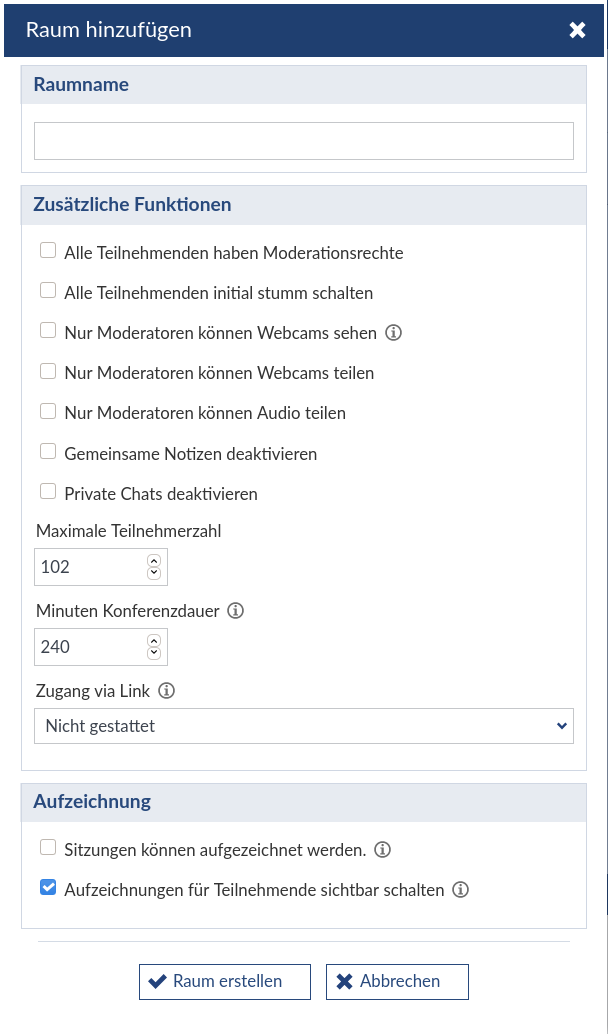
Task: Decrease Maximale Teilnehmerzahl with down arrow
Action: pyautogui.click(x=154, y=572)
